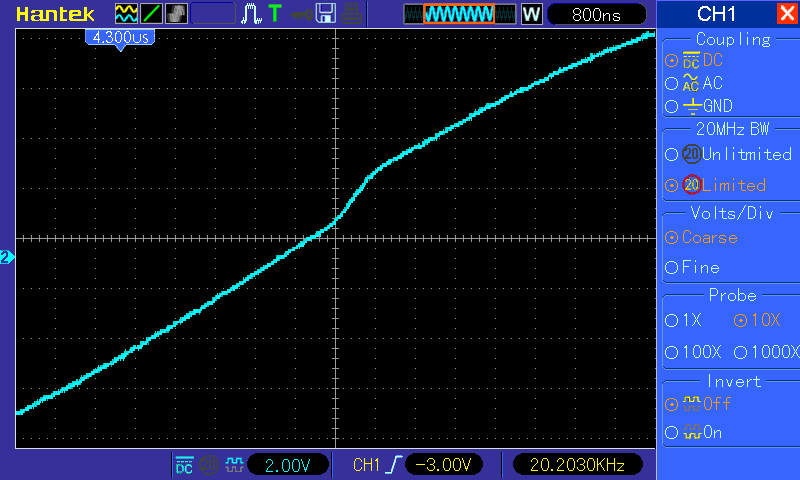Click the red 20 limited bandwidth icon

692,185
